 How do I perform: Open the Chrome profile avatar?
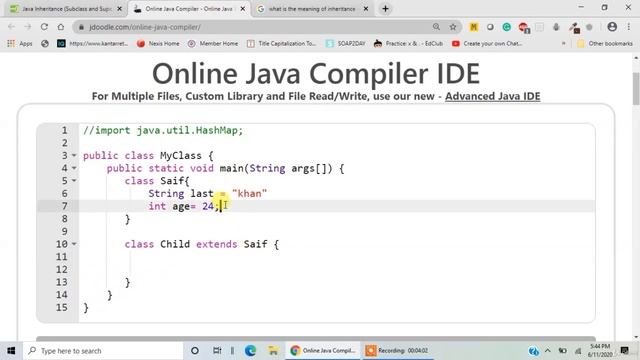coord(612,27)
